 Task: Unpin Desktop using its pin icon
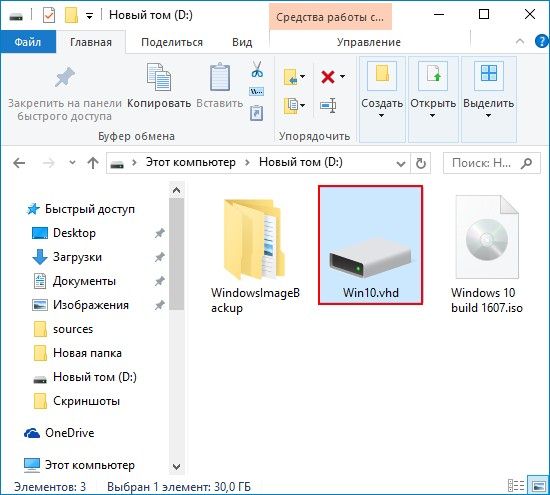point(160,233)
